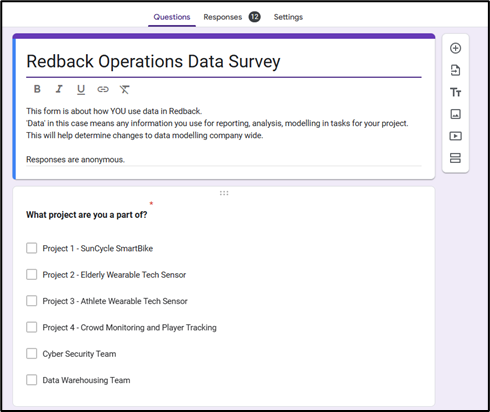Add a title and description block
This screenshot has width=490, height=412.
455,92
